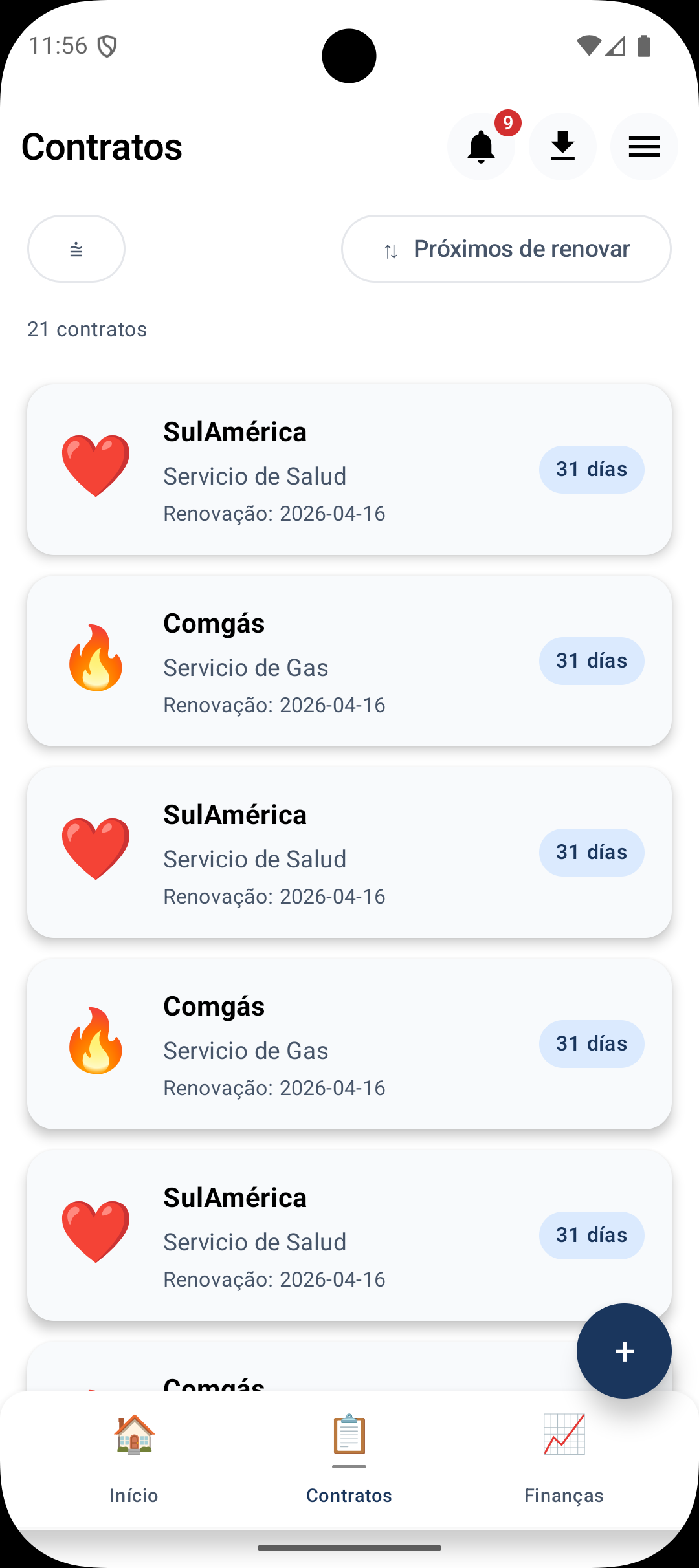The height and width of the screenshot is (1568, 699).
Task: Tap the add contract plus button
Action: 624,1351
